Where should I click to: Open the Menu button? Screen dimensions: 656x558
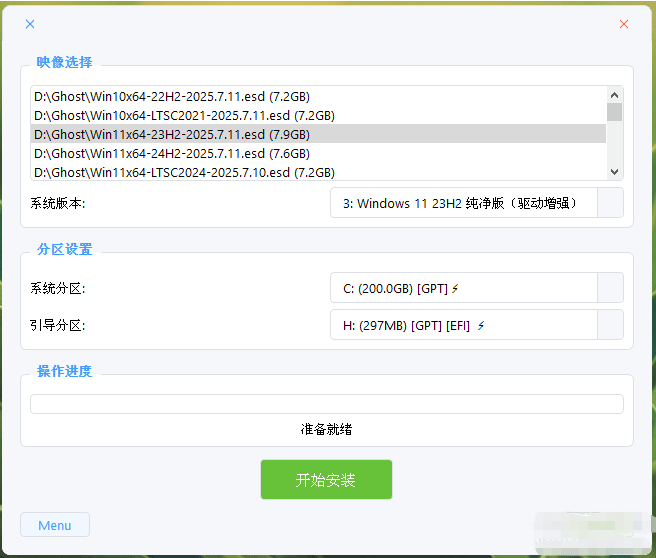pos(55,525)
